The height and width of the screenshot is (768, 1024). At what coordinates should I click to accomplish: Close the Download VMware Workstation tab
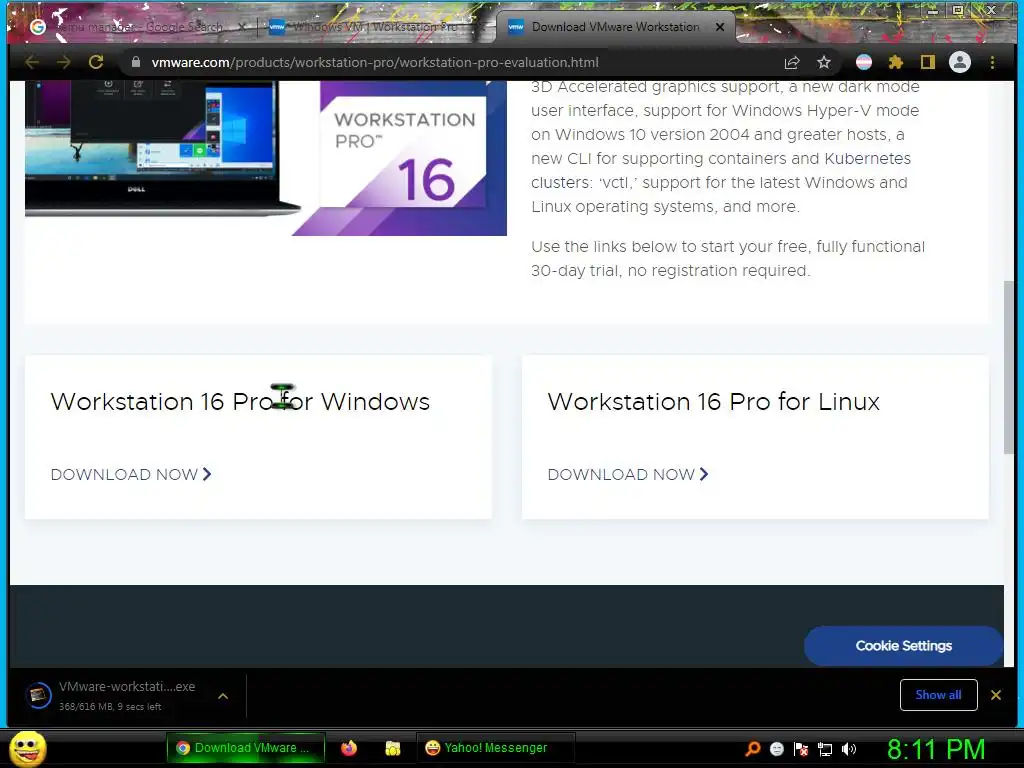click(720, 27)
